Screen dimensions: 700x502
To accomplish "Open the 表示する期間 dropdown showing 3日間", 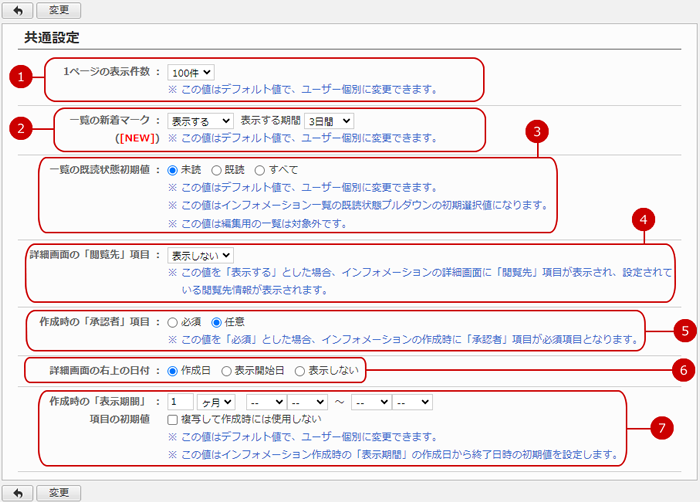I will 329,121.
